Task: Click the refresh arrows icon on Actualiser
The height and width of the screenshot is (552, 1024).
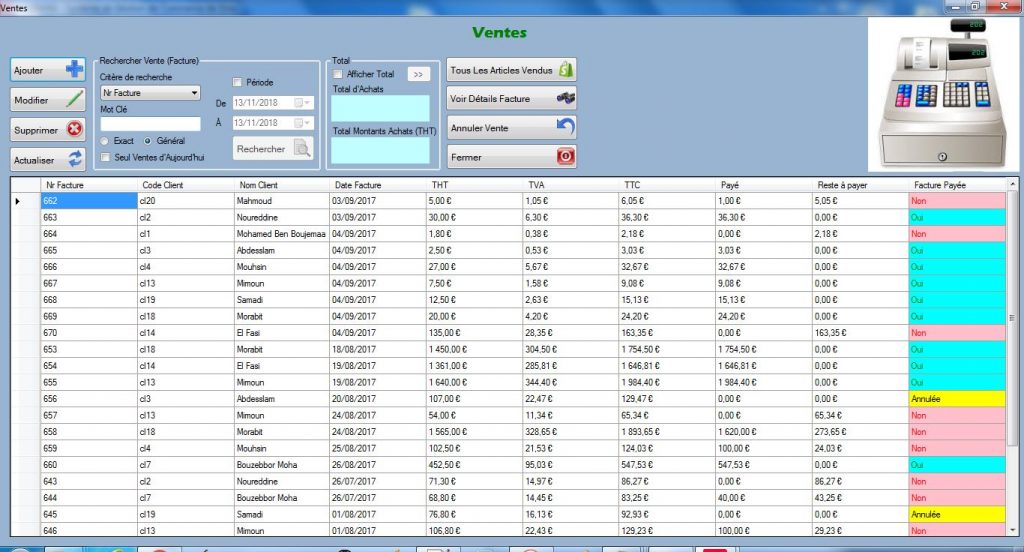Action: pyautogui.click(x=75, y=159)
